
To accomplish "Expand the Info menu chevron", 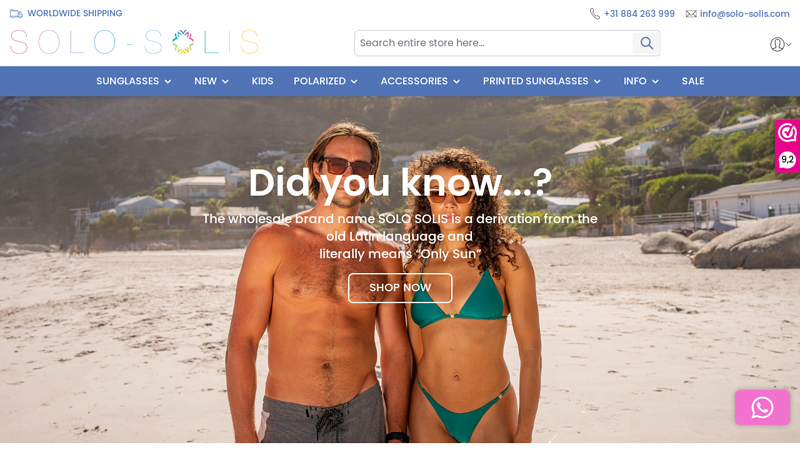I will click(x=655, y=82).
